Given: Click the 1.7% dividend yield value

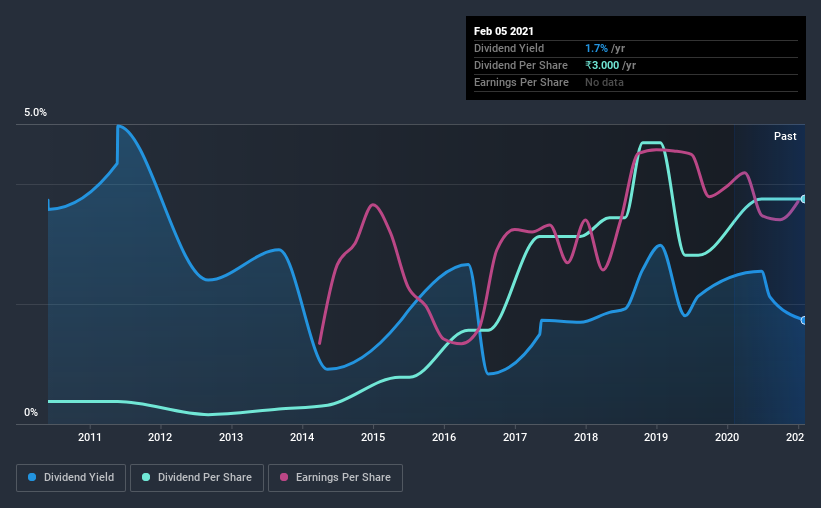Looking at the screenshot, I should [596, 48].
